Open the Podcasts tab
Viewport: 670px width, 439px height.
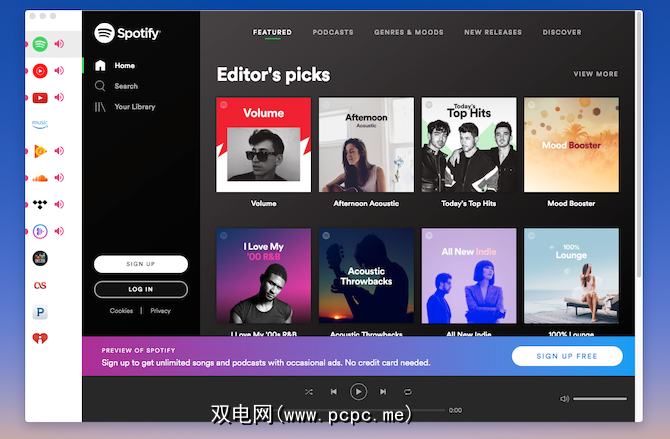point(333,32)
